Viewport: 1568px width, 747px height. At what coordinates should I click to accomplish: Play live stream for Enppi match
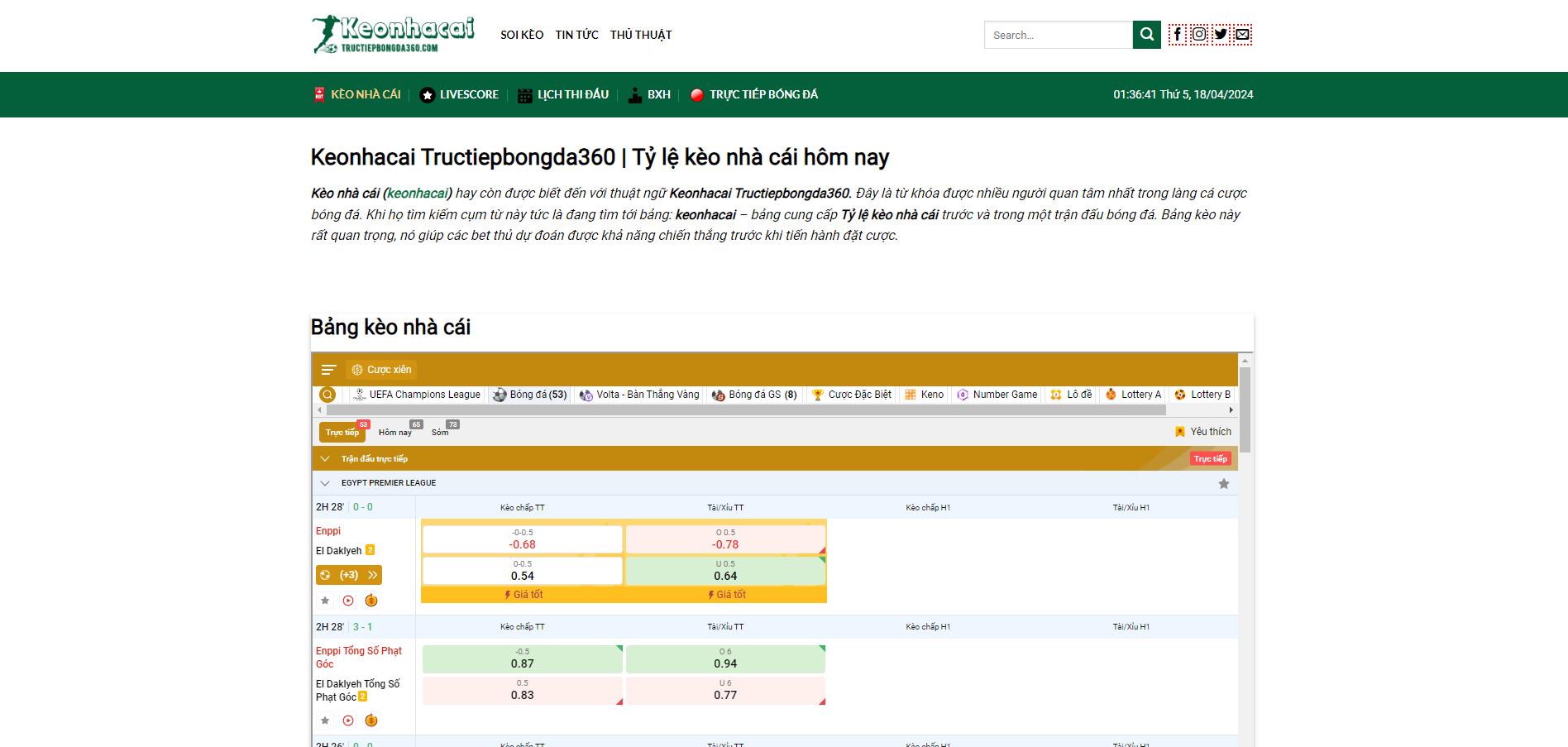pyautogui.click(x=348, y=601)
